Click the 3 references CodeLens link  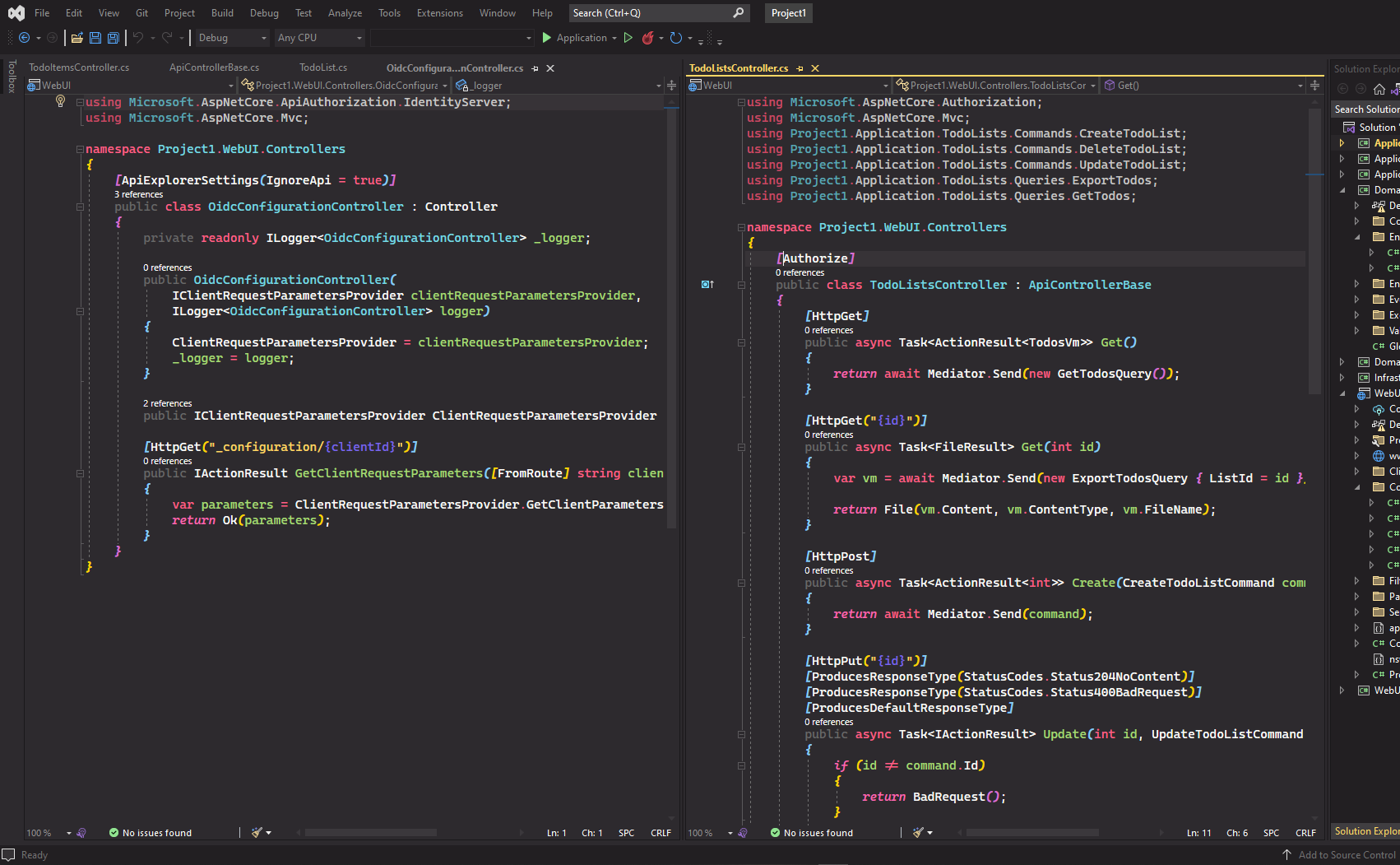(x=138, y=194)
